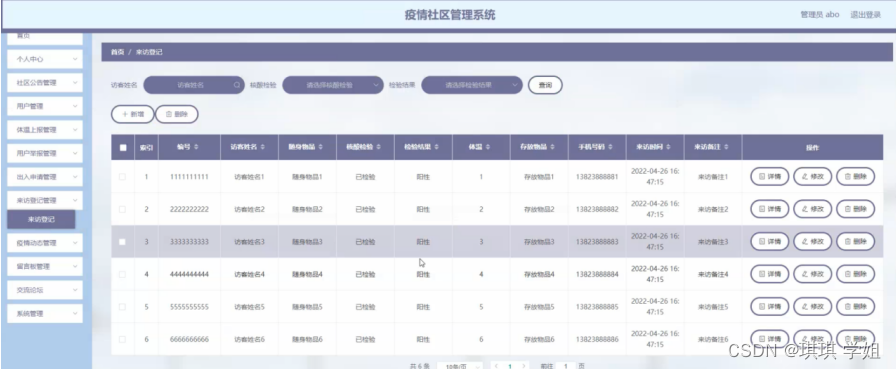This screenshot has height=369, width=896.
Task: Select 来访登记 submenu item in sidebar
Action: coord(41,219)
